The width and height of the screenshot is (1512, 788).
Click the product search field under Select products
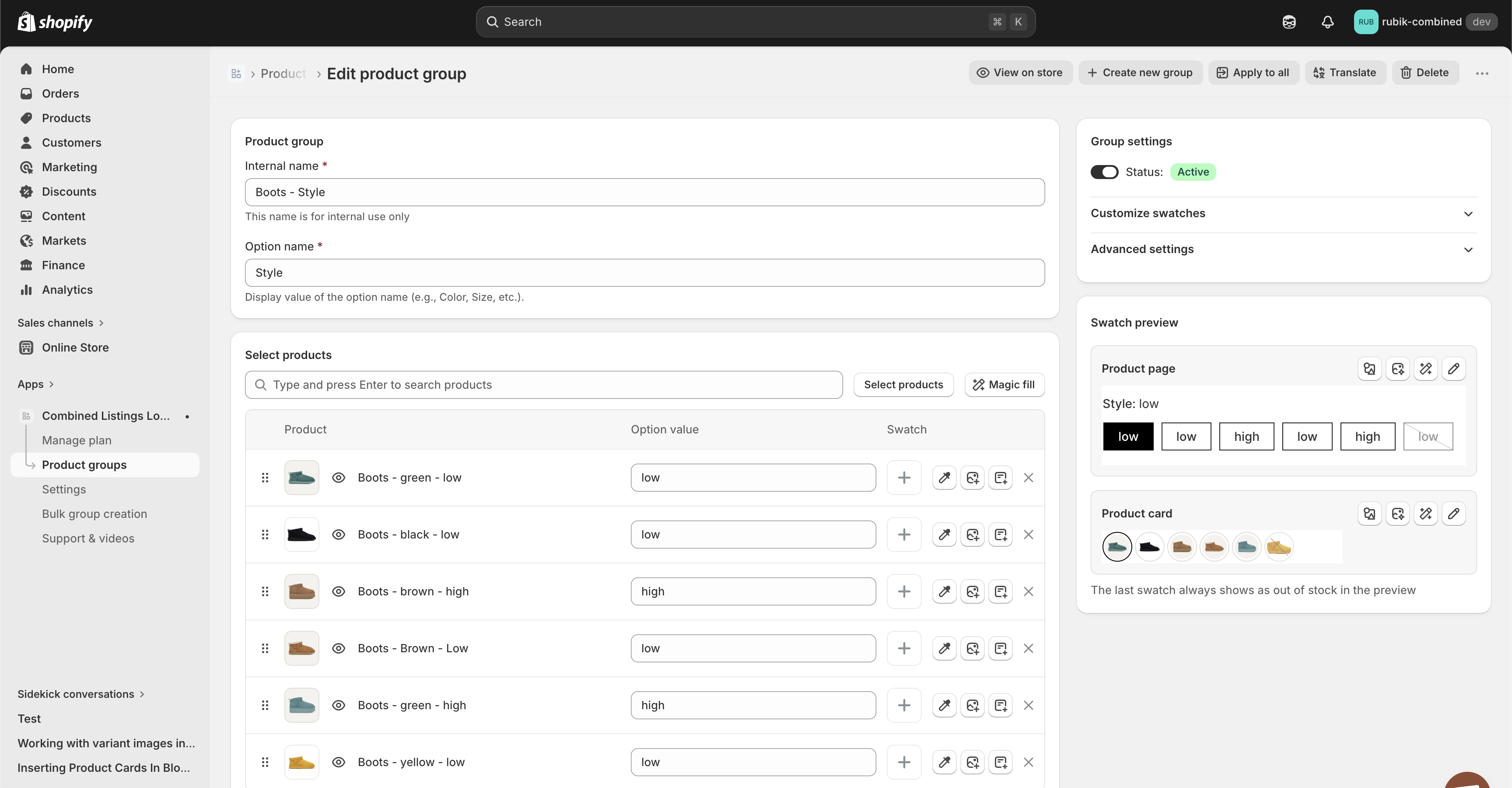click(543, 385)
